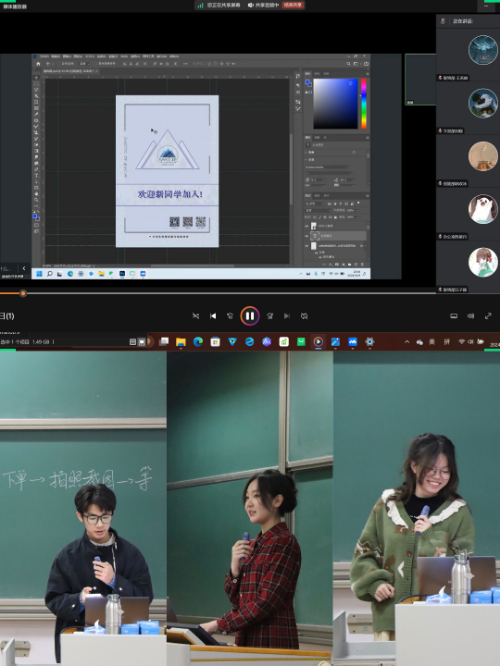Screen dimensions: 500x666
Task: Click the orange playback position handle
Action: (23, 293)
